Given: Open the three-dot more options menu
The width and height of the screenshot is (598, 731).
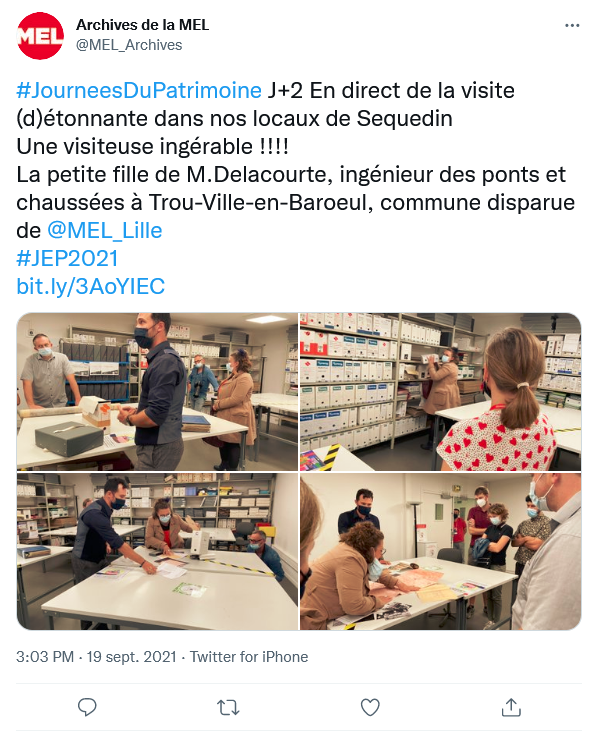Looking at the screenshot, I should pos(572,26).
